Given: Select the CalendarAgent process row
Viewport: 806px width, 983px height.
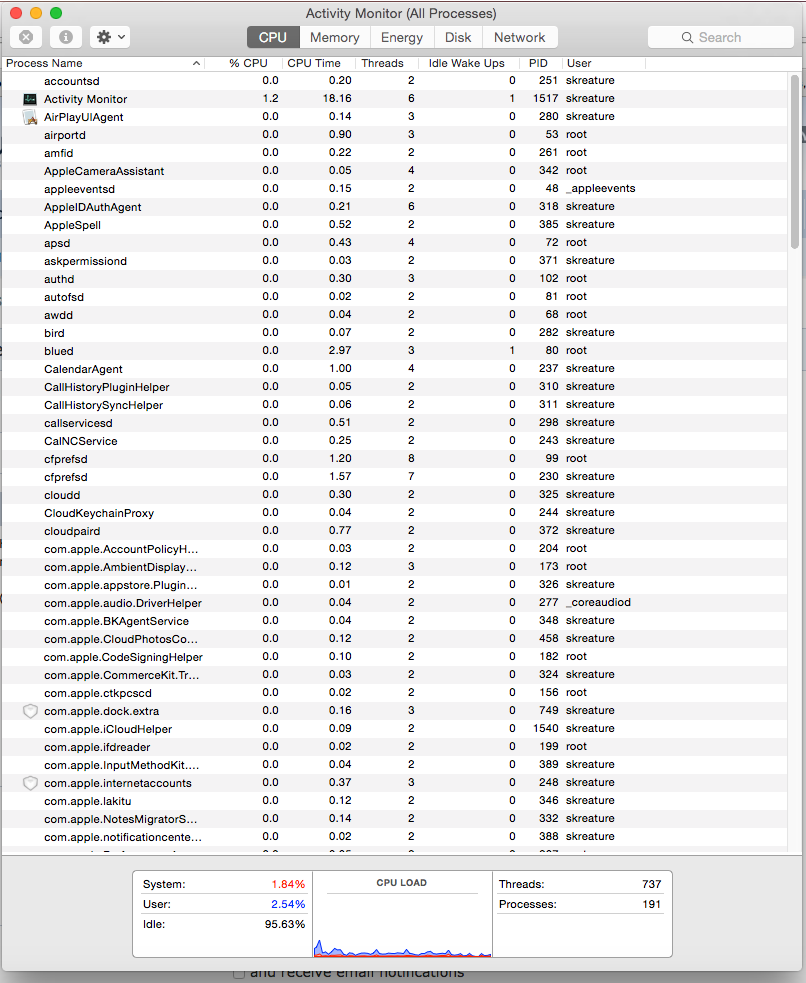Looking at the screenshot, I should (395, 369).
